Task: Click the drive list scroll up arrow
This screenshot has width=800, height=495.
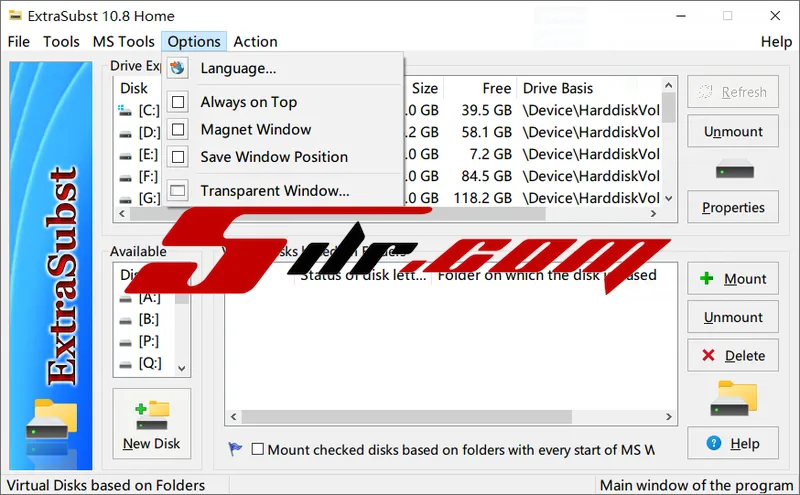Action: pos(669,85)
